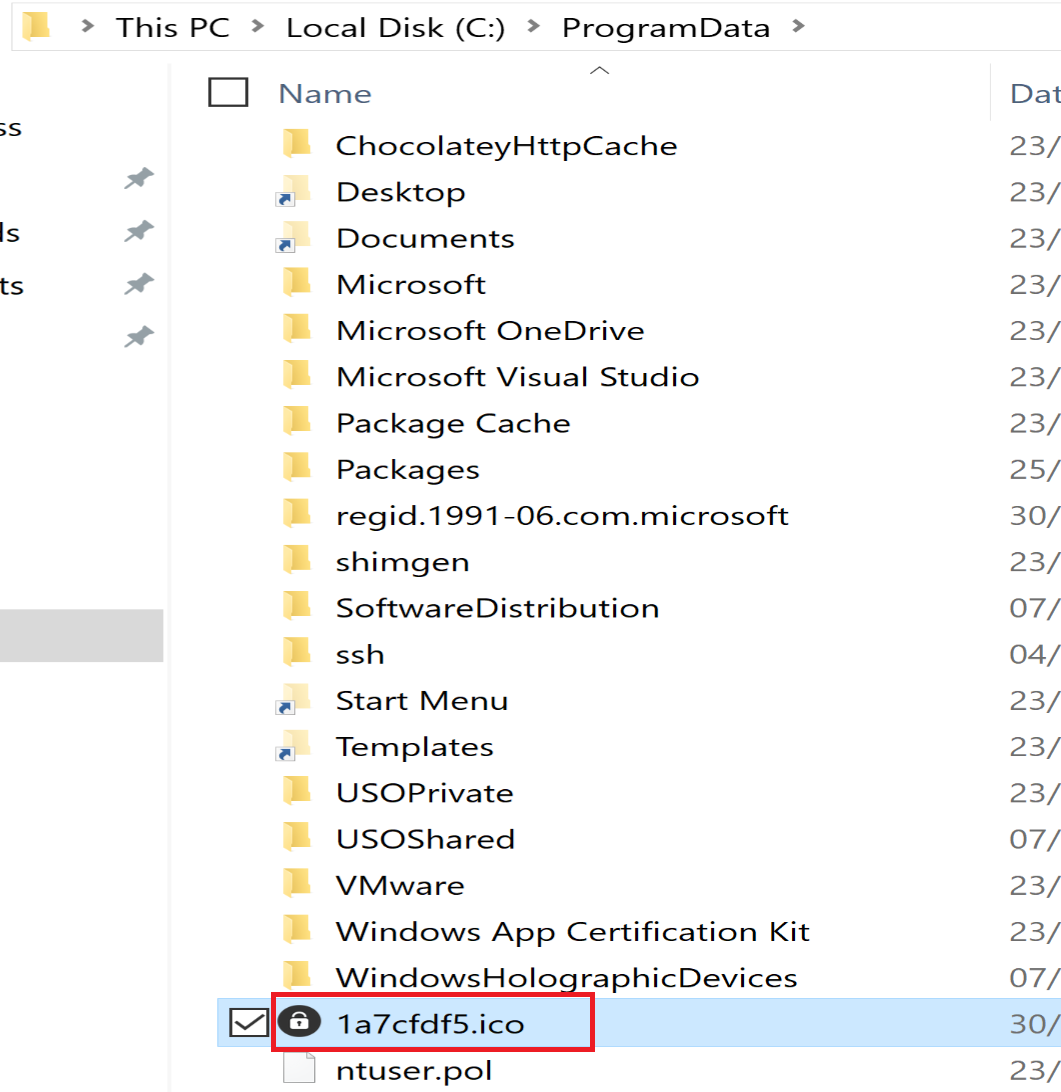Uncheck the checkbox for 1a7cfdf5.ico
The height and width of the screenshot is (1092, 1061).
click(247, 1023)
